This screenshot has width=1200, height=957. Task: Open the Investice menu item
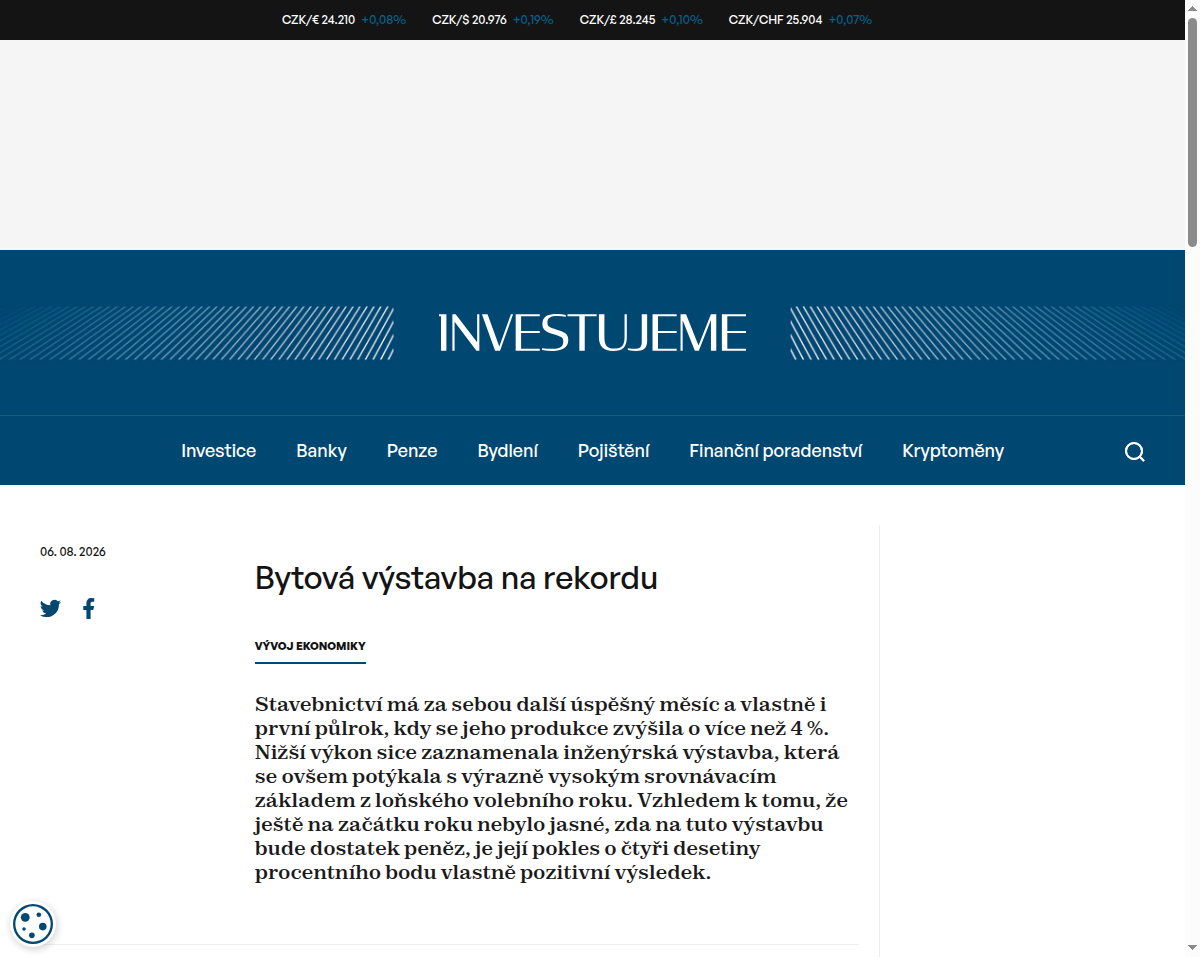(218, 451)
